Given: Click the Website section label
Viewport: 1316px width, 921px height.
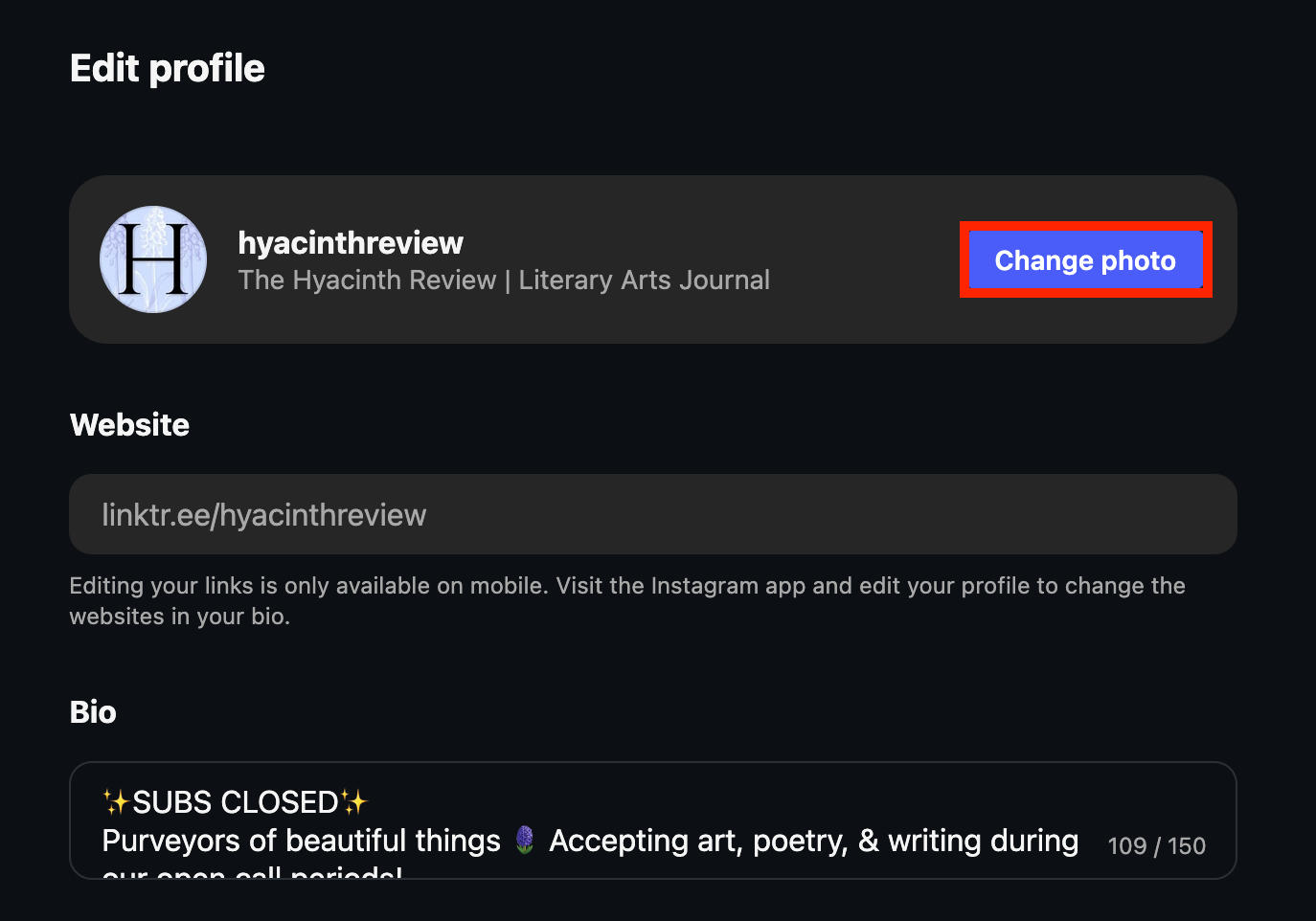Looking at the screenshot, I should pyautogui.click(x=130, y=425).
